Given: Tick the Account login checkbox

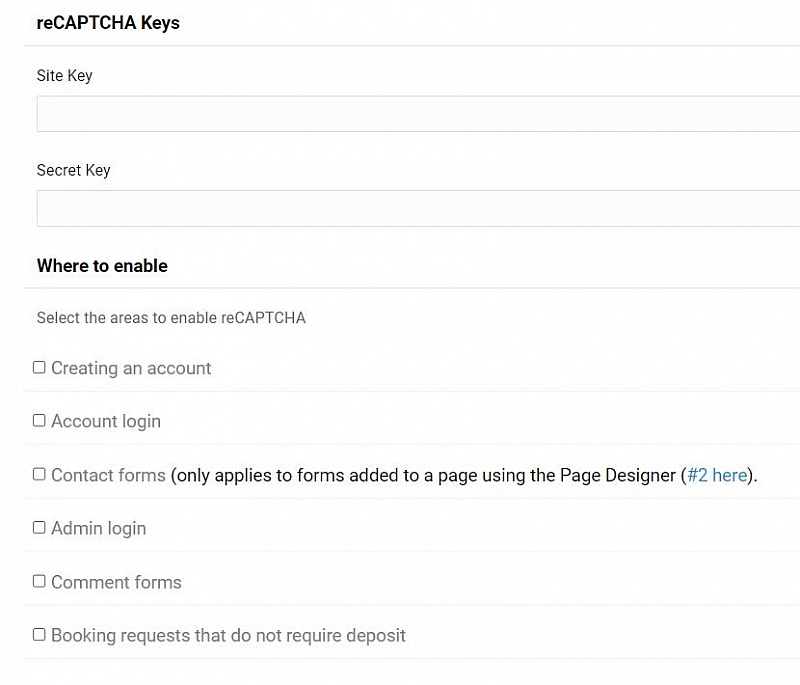Looking at the screenshot, I should pyautogui.click(x=39, y=420).
